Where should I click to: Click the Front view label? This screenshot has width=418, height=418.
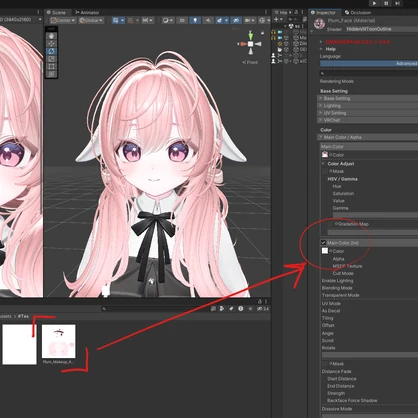(250, 62)
